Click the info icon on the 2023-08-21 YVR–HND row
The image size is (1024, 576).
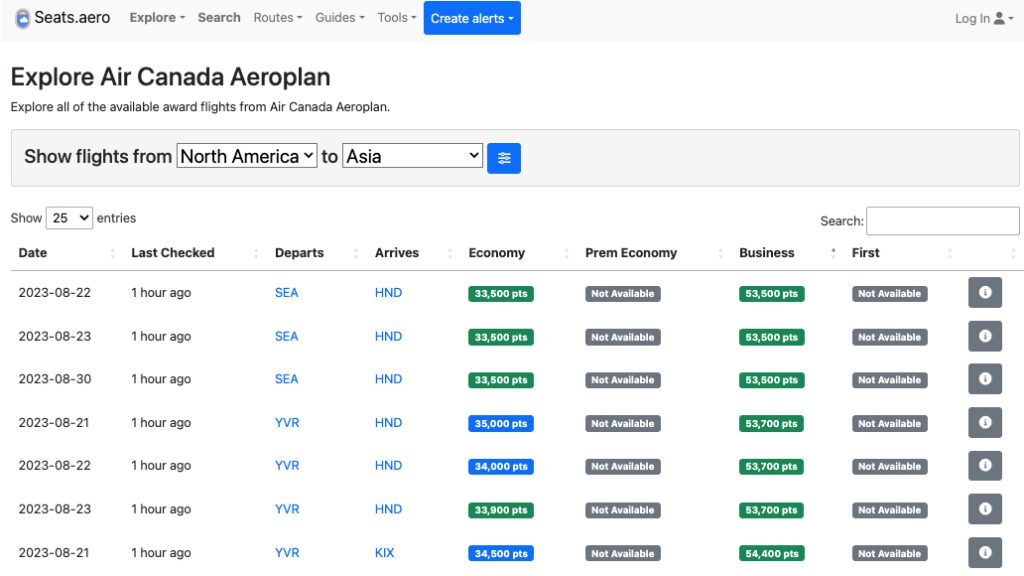(985, 422)
